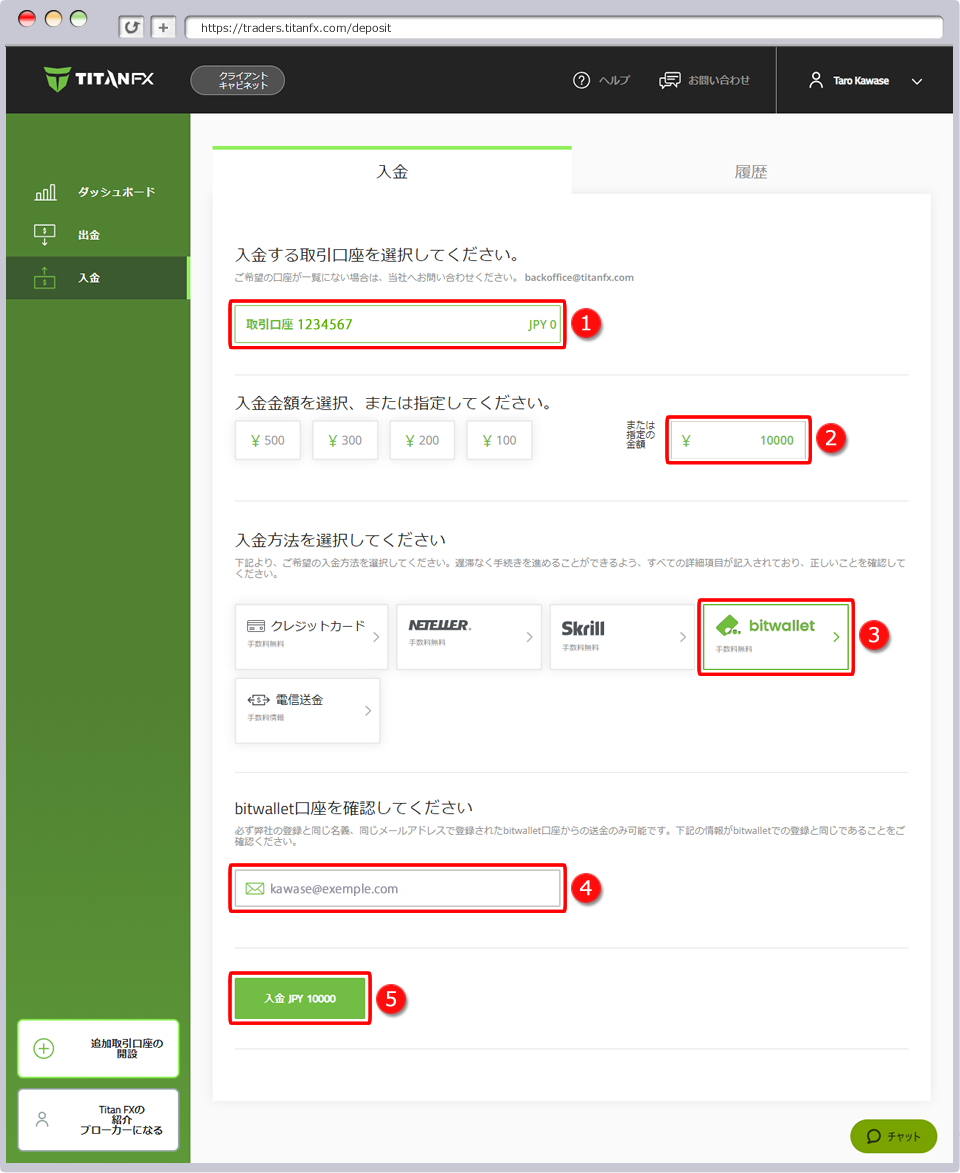
Task: Click the custom amount field showing 10000
Action: tap(739, 440)
